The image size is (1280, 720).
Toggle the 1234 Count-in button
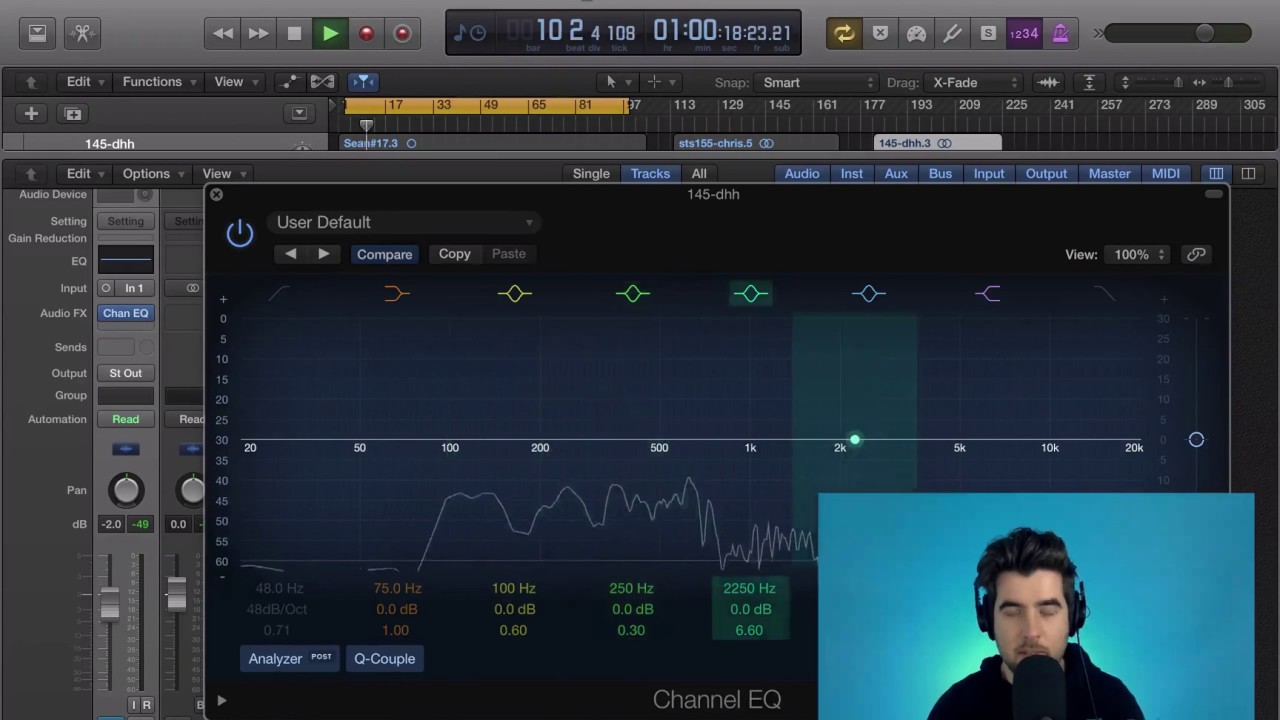(x=1024, y=33)
